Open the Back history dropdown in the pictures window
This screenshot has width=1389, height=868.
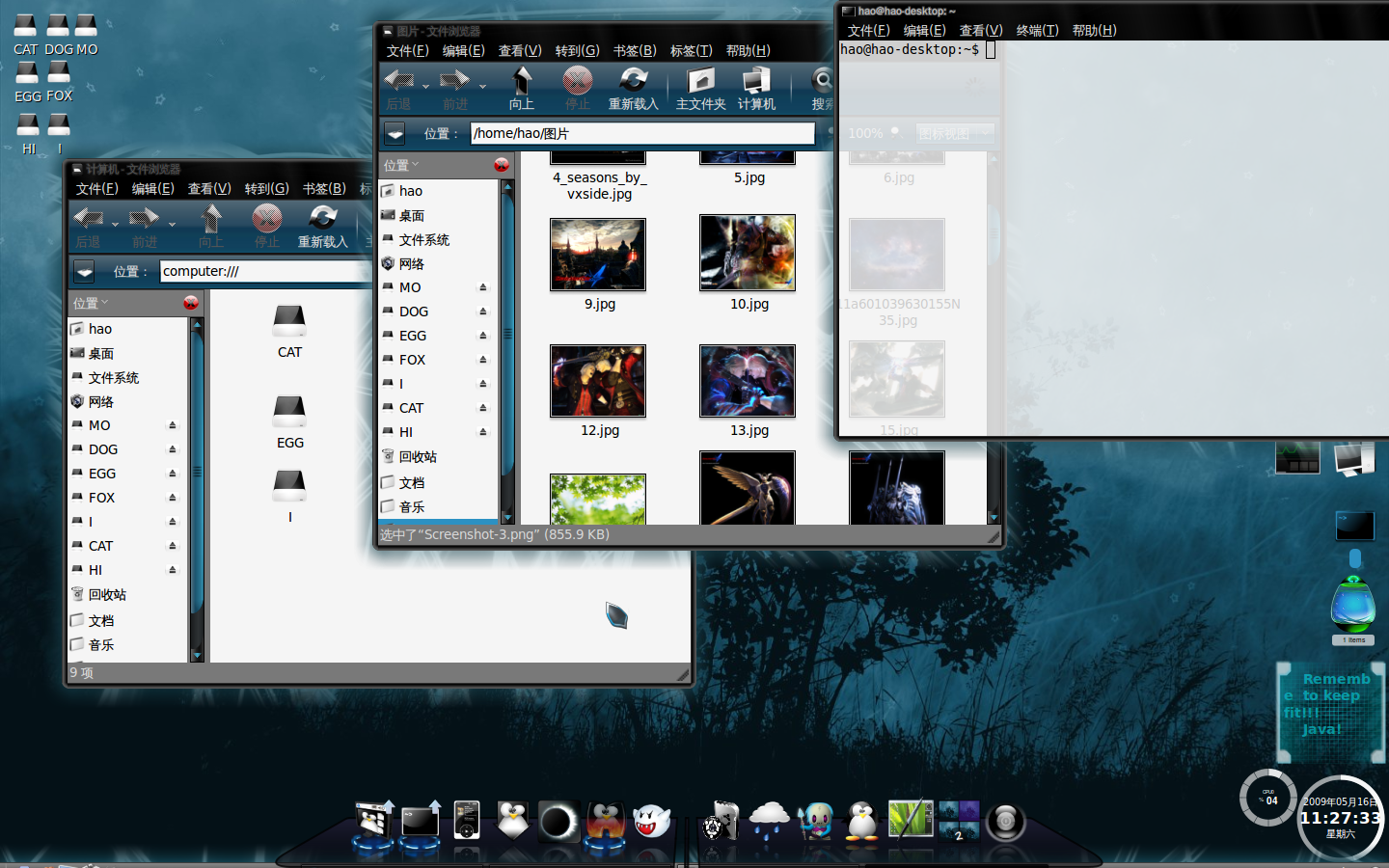pyautogui.click(x=425, y=86)
